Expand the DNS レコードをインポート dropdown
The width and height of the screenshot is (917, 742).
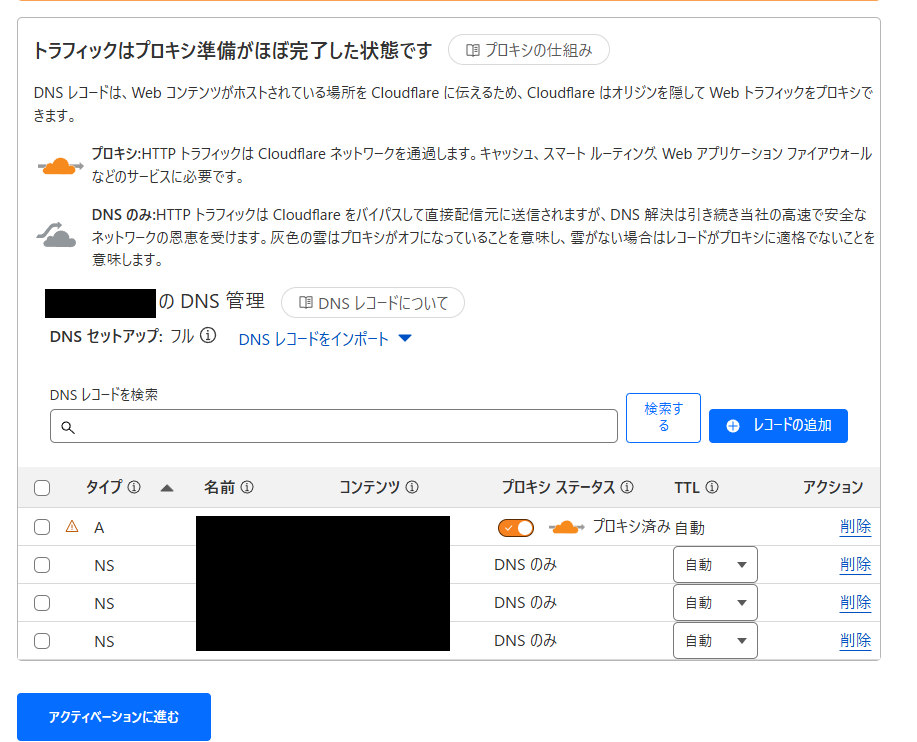tap(404, 339)
